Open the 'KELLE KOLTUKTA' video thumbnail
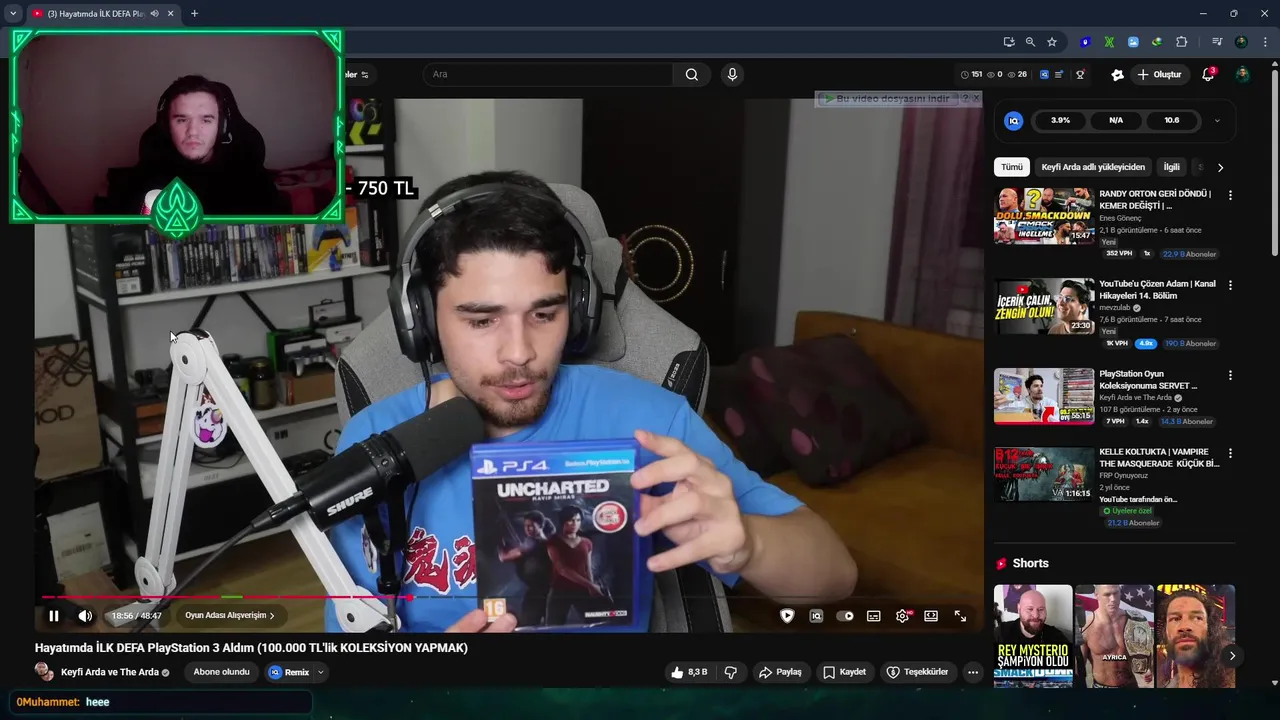 pos(1044,474)
